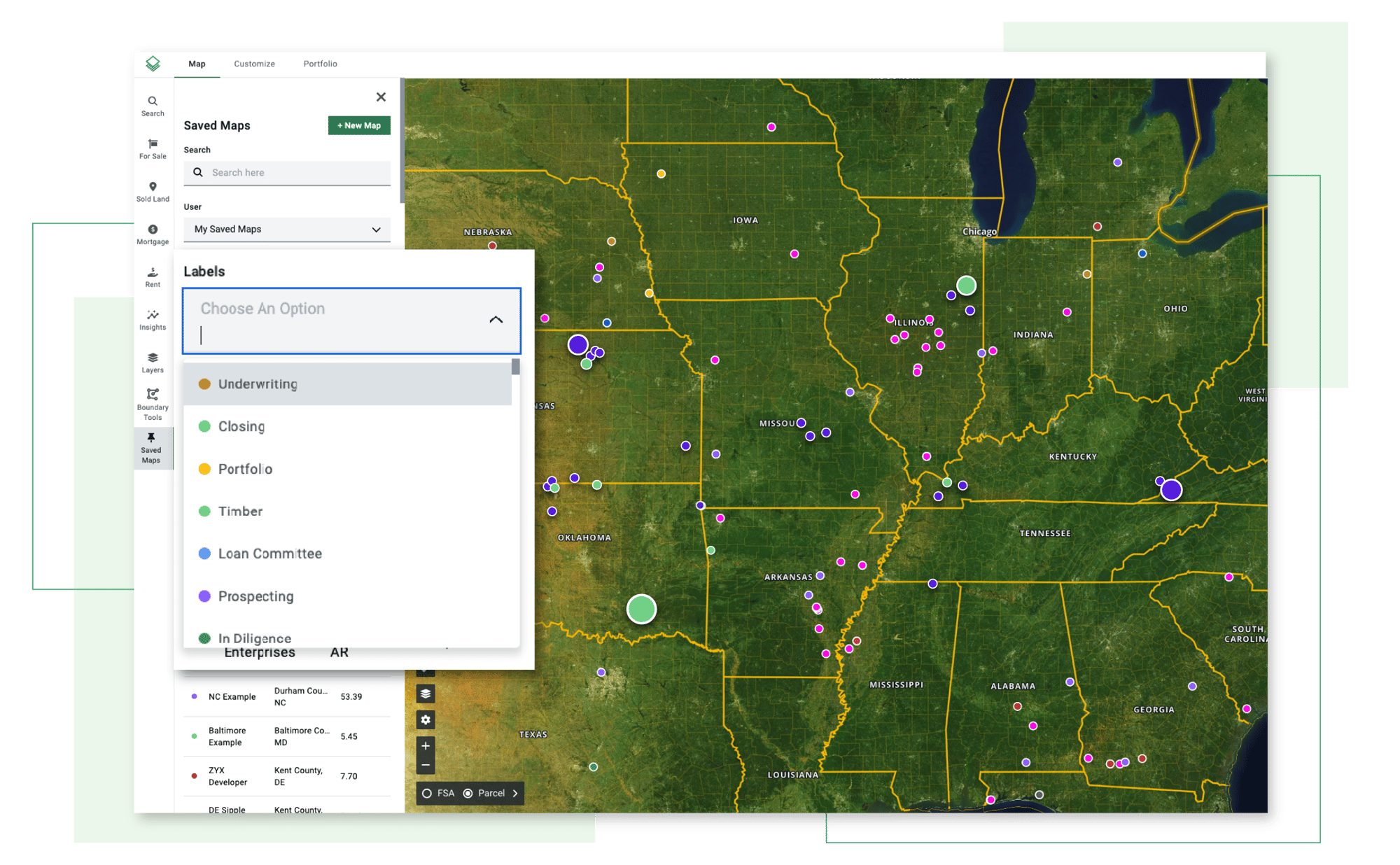Click the blue Loan Committee color dot
The image size is (1400, 865).
point(204,554)
